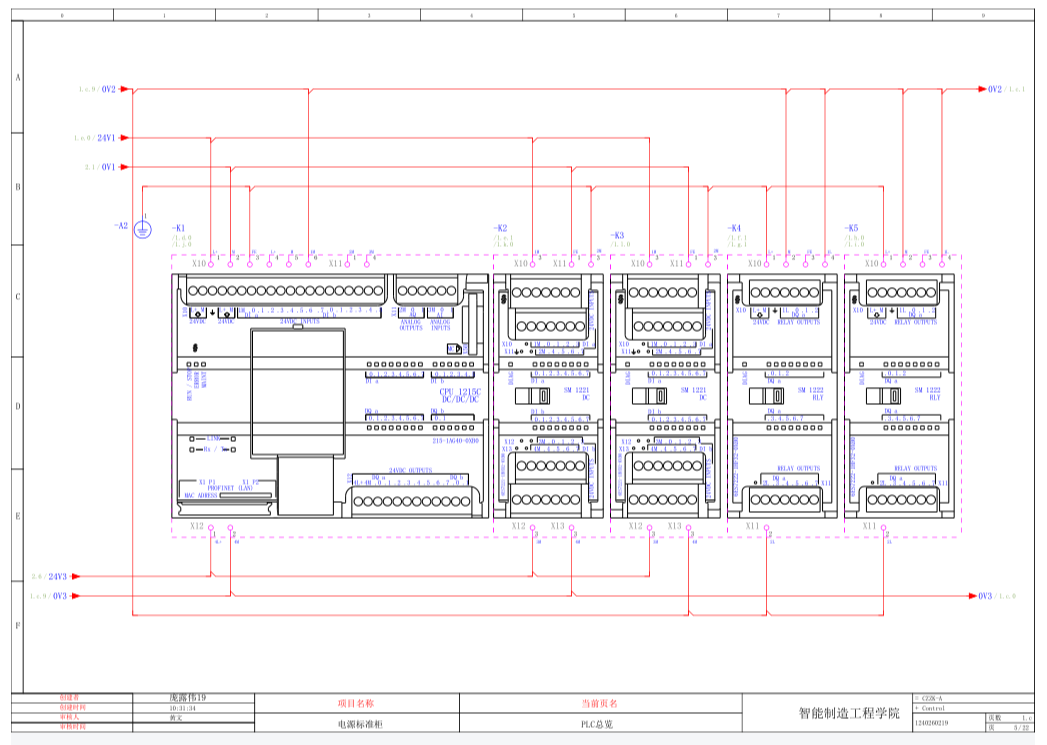Click the CPU 1215C DC/DC/DC label
1047x745 pixels.
460,396
